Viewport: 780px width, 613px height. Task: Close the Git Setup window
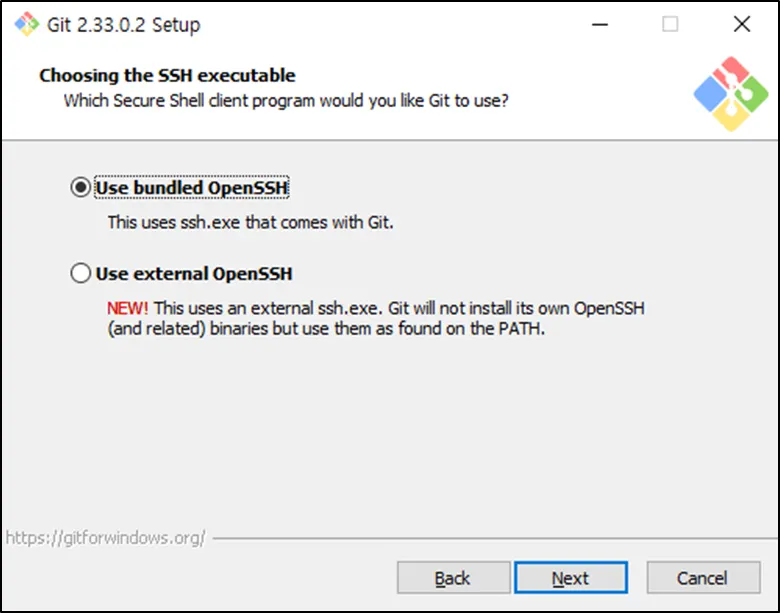[741, 24]
